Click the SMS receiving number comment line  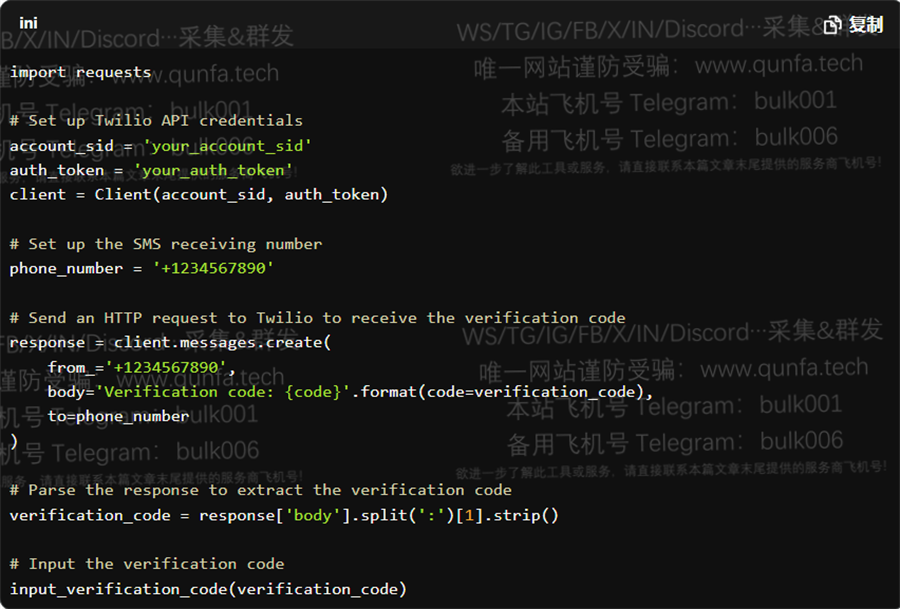pyautogui.click(x=166, y=244)
